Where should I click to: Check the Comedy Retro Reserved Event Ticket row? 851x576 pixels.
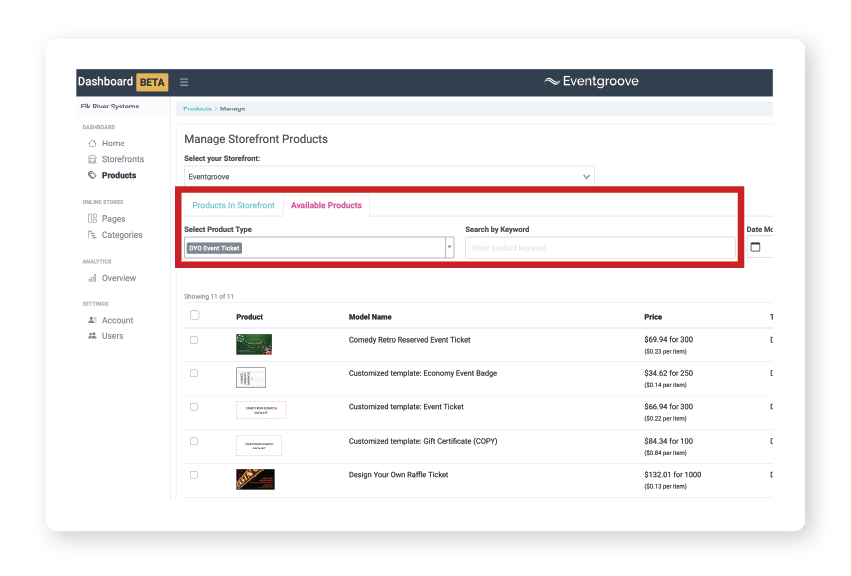click(194, 340)
